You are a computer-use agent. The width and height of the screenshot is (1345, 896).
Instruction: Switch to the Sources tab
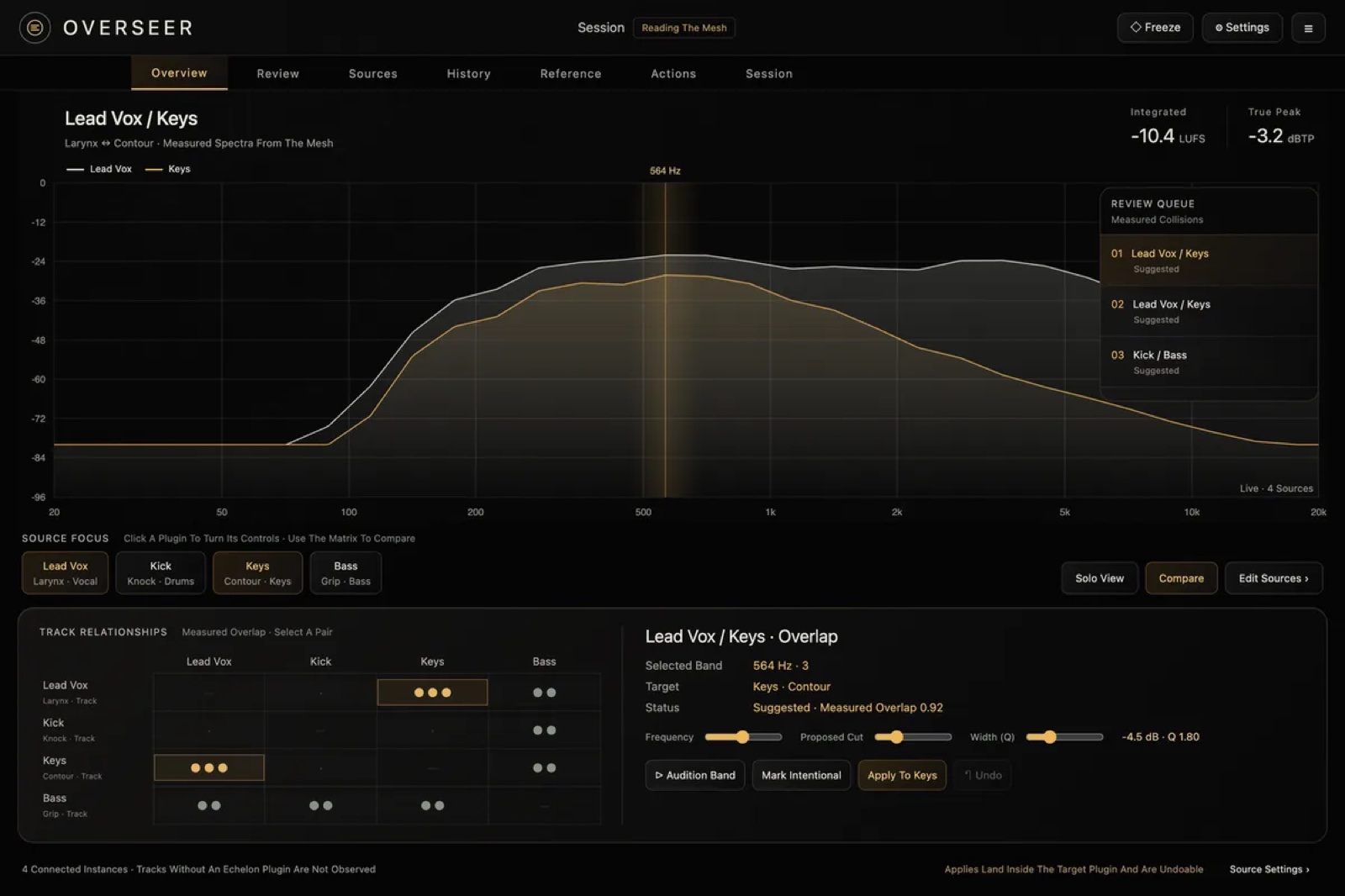click(372, 74)
